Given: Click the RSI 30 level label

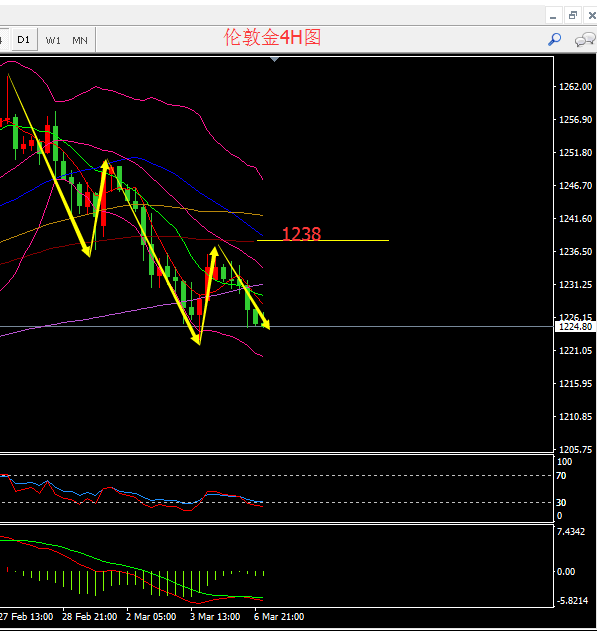Looking at the screenshot, I should [561, 502].
